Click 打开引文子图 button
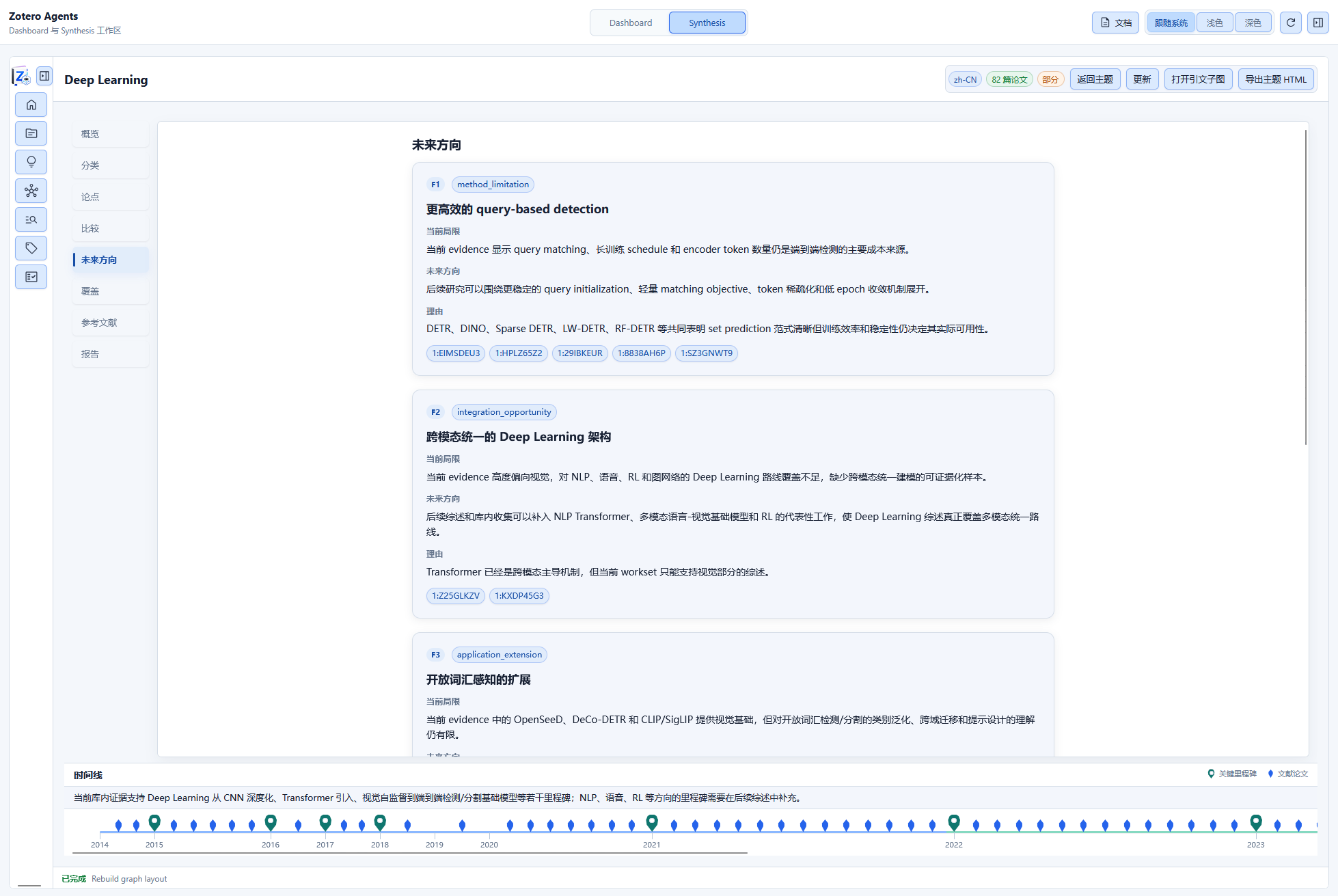The width and height of the screenshot is (1338, 896). 1198,79
